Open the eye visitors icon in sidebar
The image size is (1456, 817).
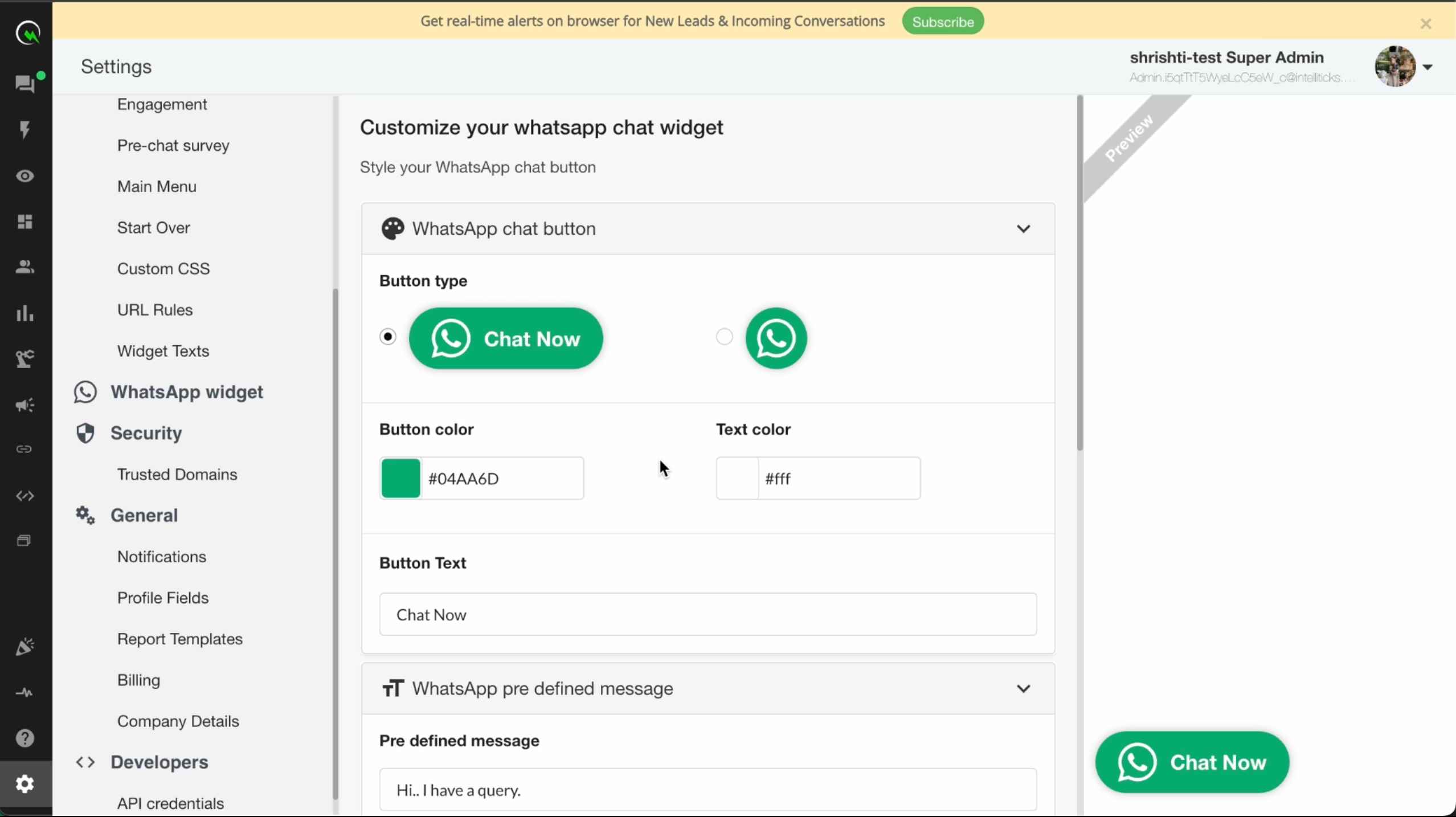24,176
